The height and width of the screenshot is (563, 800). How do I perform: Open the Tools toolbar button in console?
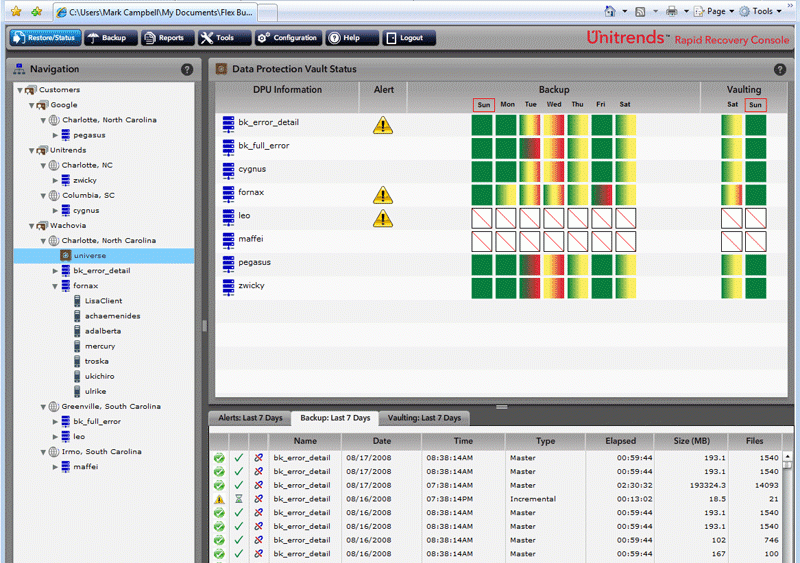point(224,38)
